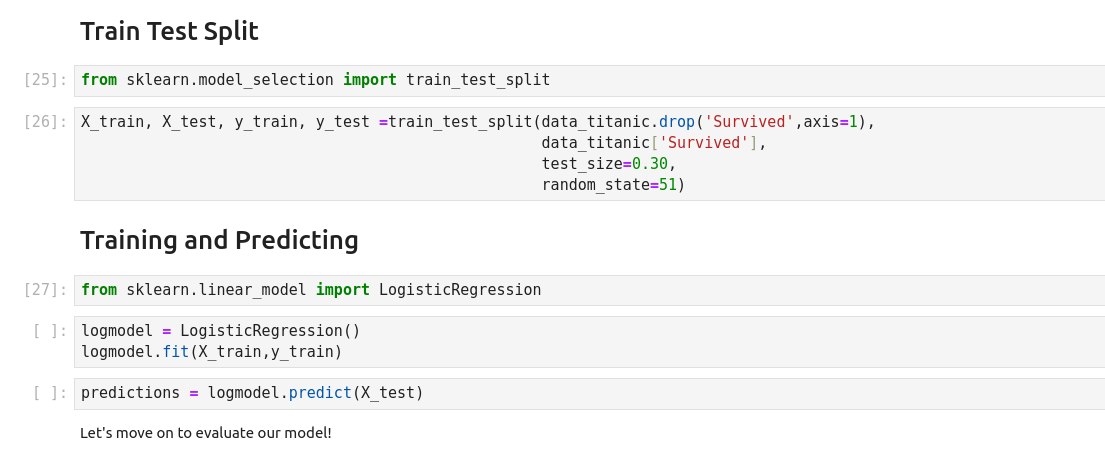Click the random_state=51 argument line
Image resolution: width=1105 pixels, height=453 pixels.
point(613,185)
